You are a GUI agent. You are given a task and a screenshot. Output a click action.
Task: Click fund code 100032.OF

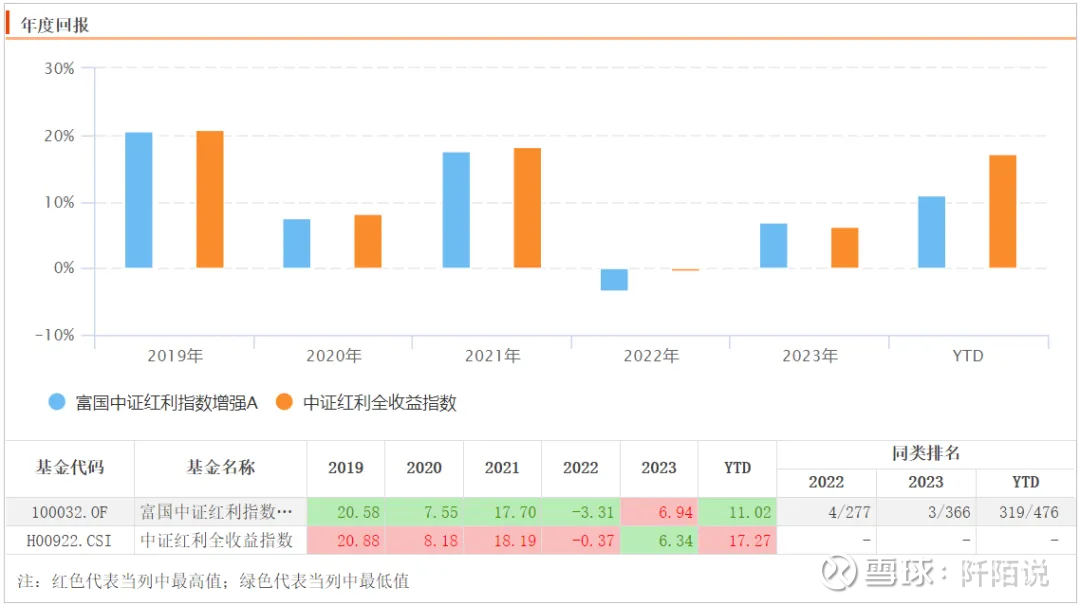(x=70, y=512)
